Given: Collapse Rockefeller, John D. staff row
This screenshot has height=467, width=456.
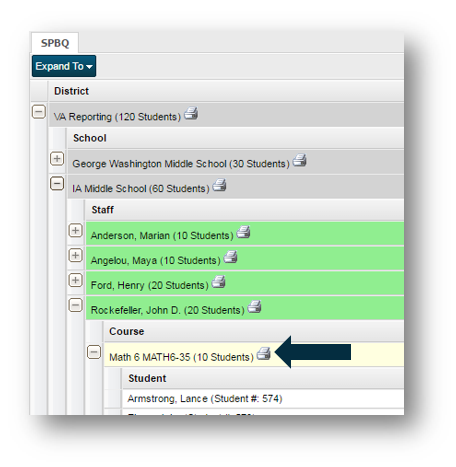Looking at the screenshot, I should pyautogui.click(x=75, y=305).
